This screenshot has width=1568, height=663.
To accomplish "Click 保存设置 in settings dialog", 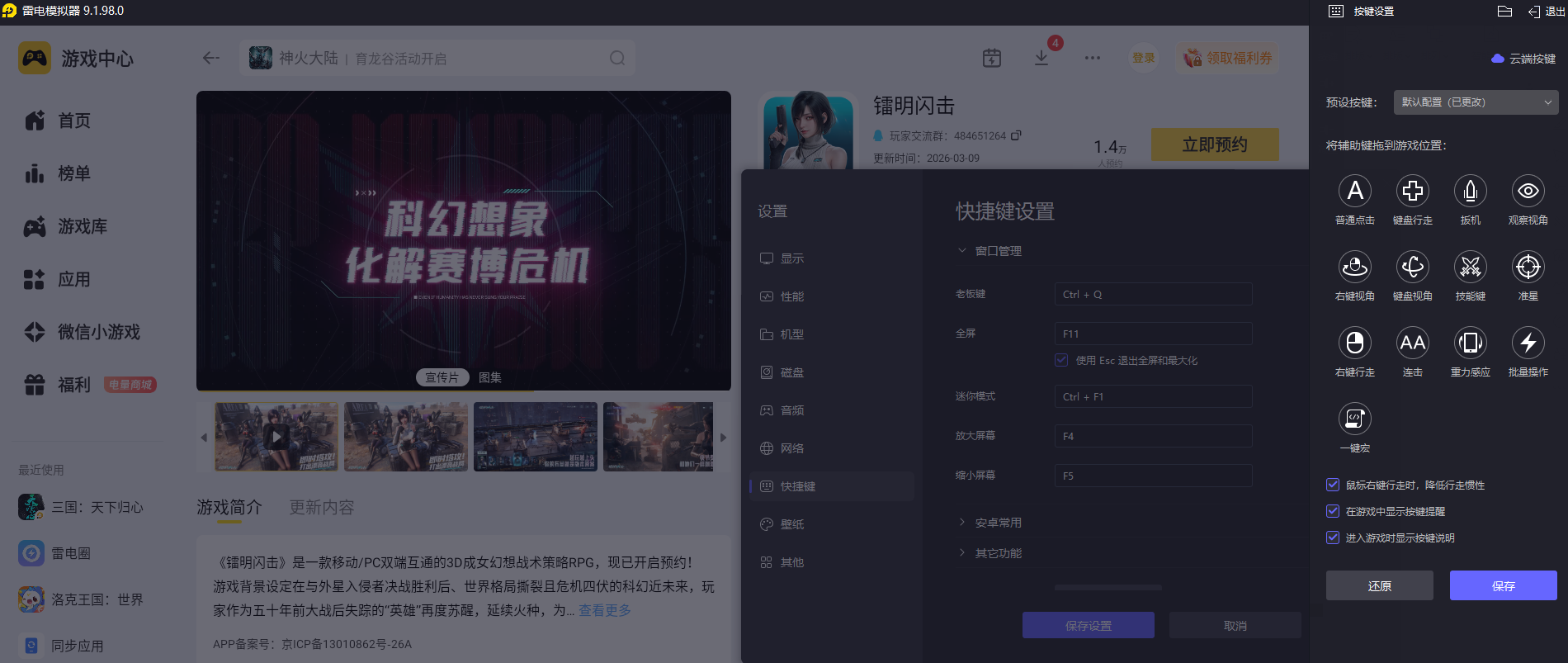I will pos(1088,625).
